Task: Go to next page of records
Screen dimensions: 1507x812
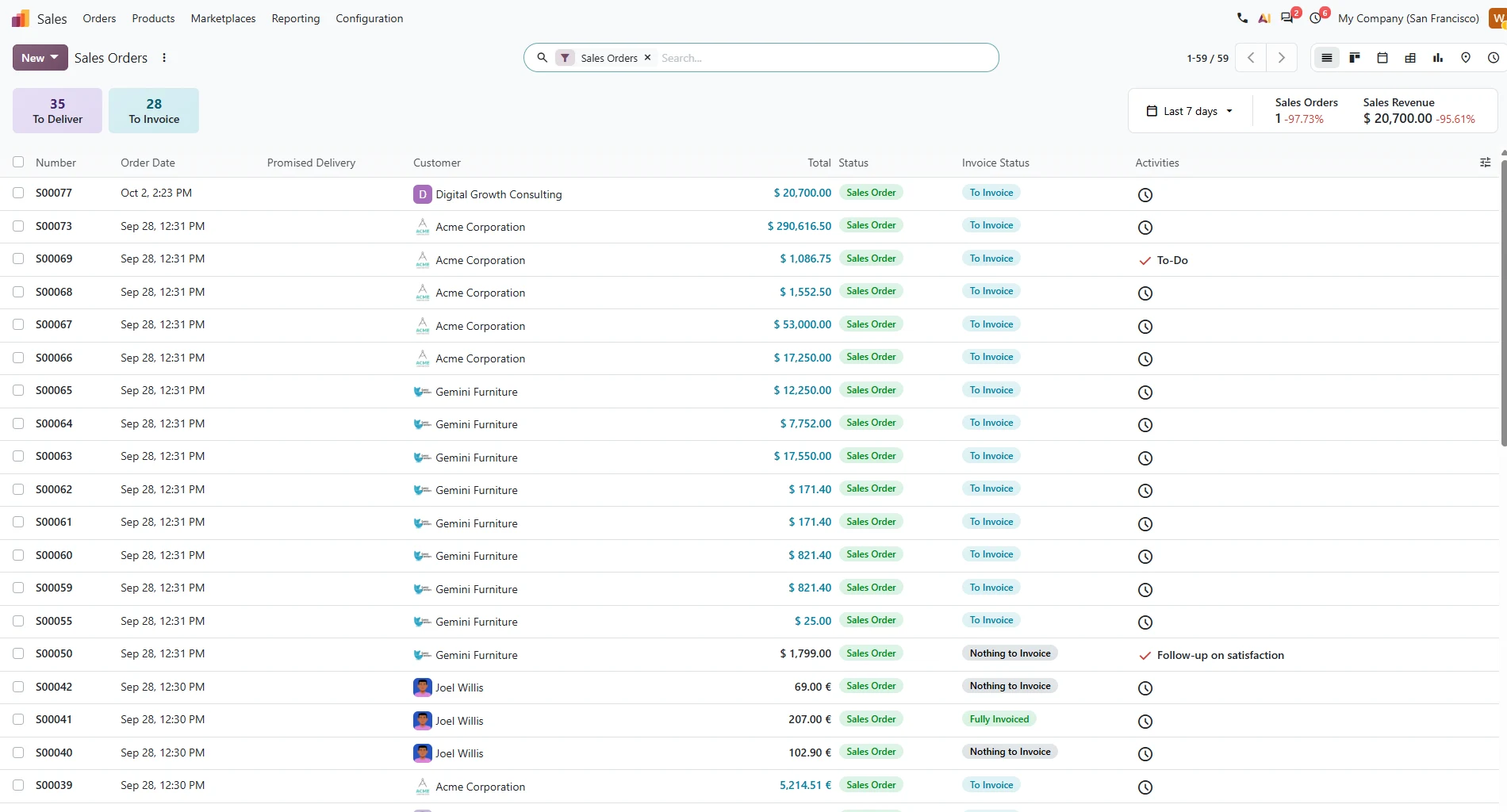Action: pos(1282,58)
